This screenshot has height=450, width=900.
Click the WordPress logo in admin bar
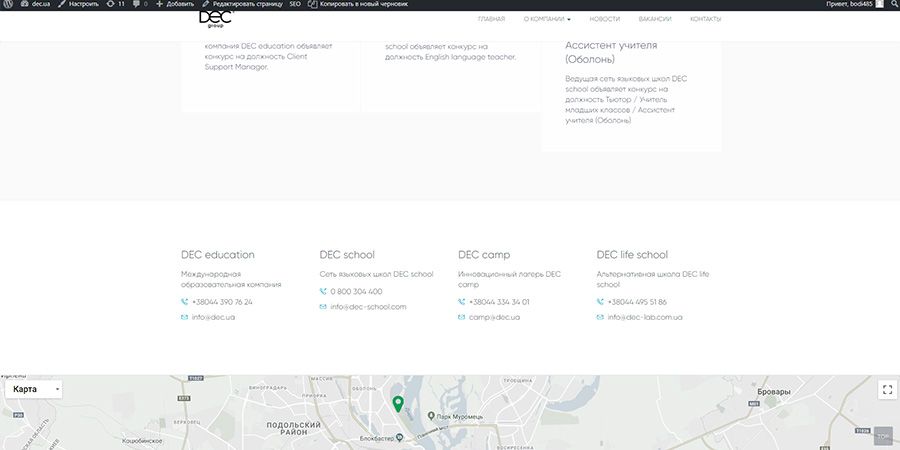(8, 5)
